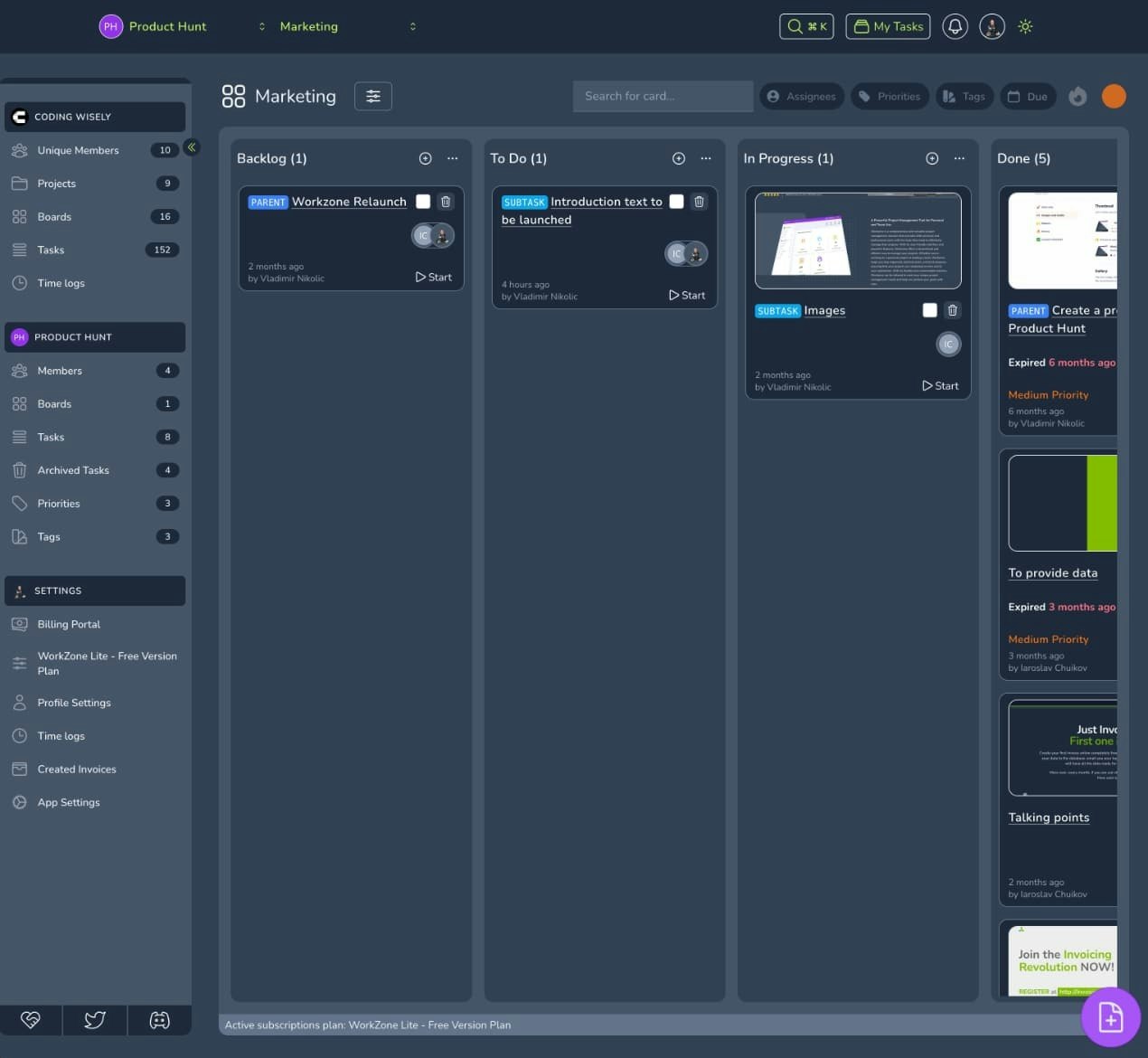
Task: Open Tasks with count 8
Action: [x=95, y=437]
